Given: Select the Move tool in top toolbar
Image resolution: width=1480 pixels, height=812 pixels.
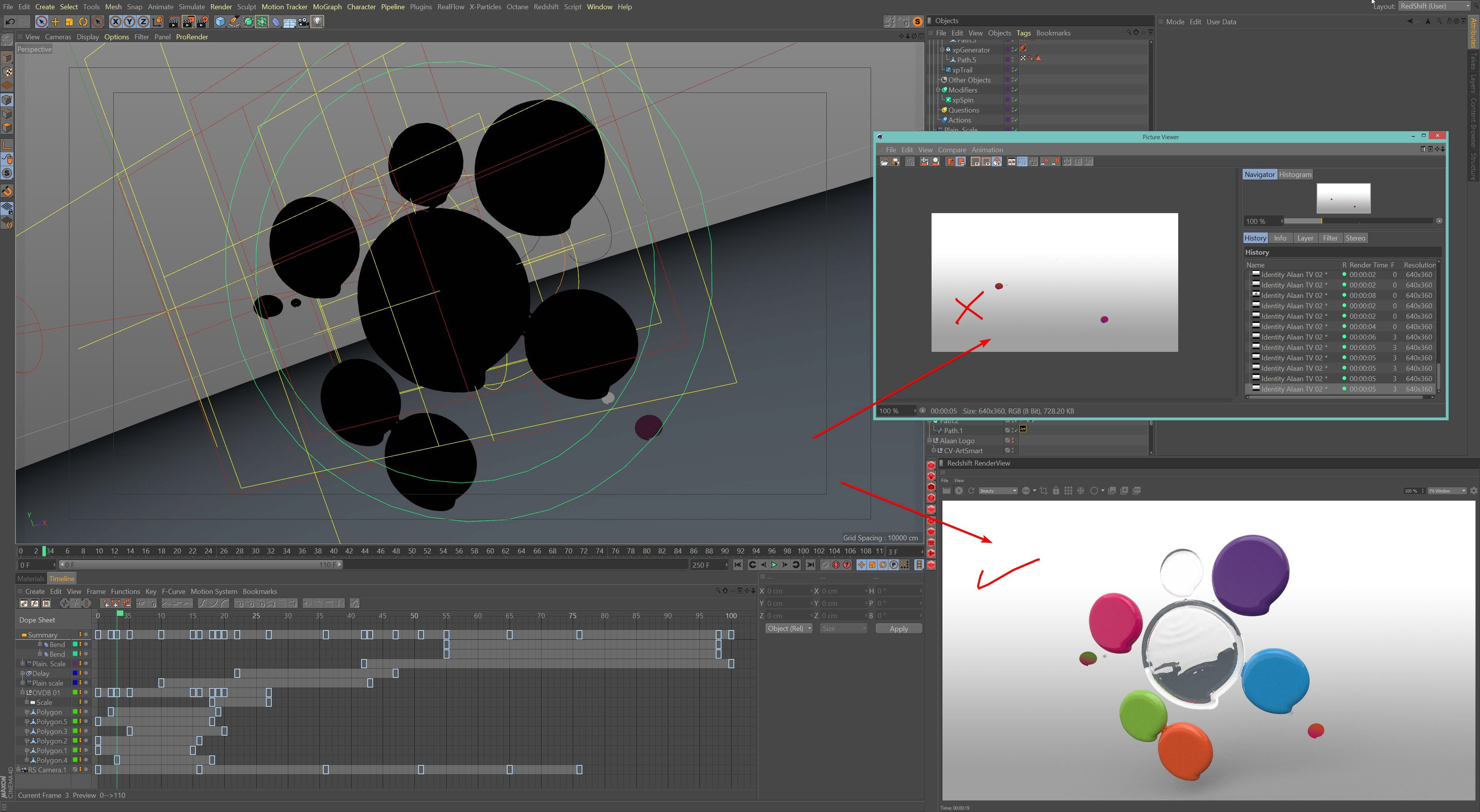Looking at the screenshot, I should coord(55,22).
